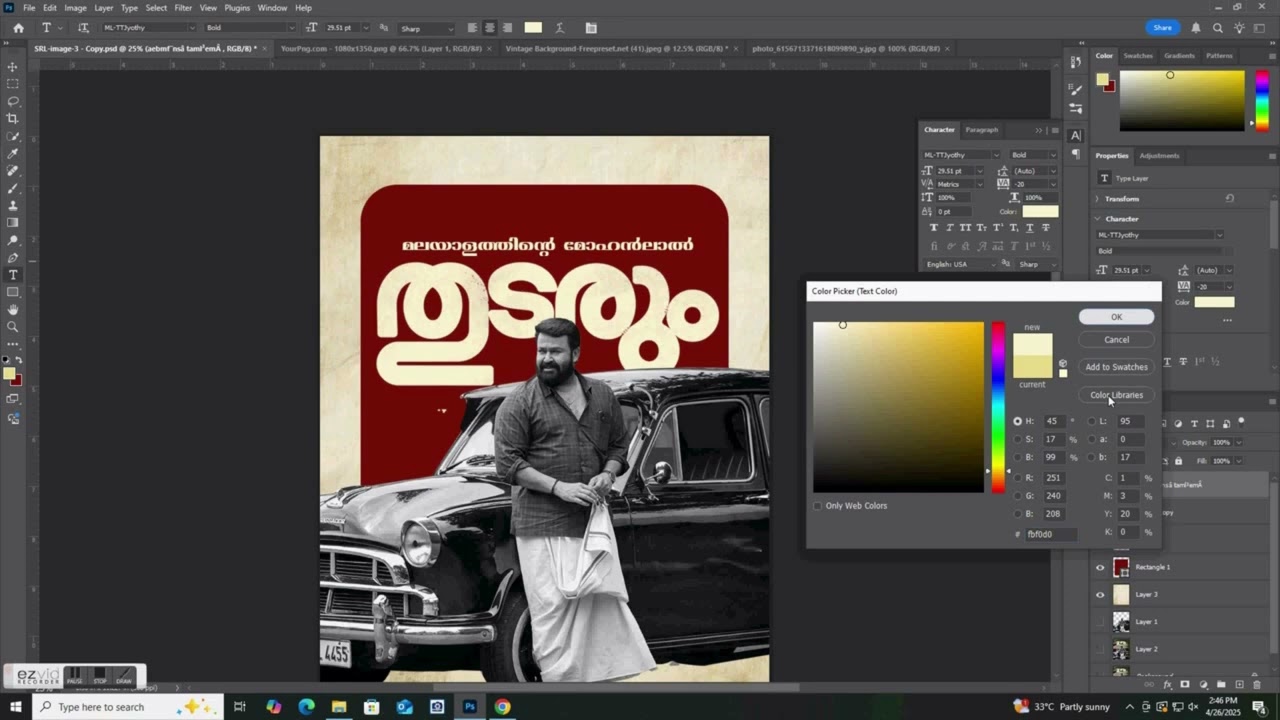Select the L lightness radio button
This screenshot has height=720, width=1280.
(1092, 421)
